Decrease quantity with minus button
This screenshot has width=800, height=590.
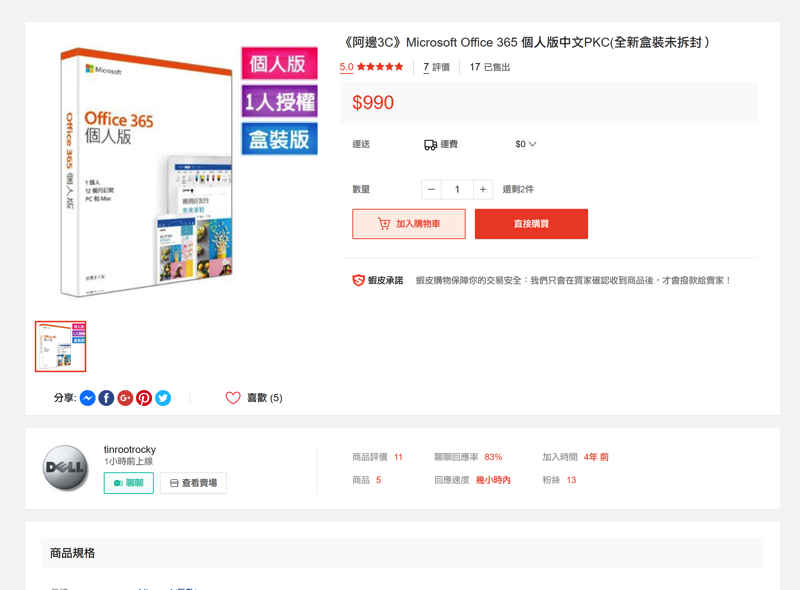[x=431, y=190]
